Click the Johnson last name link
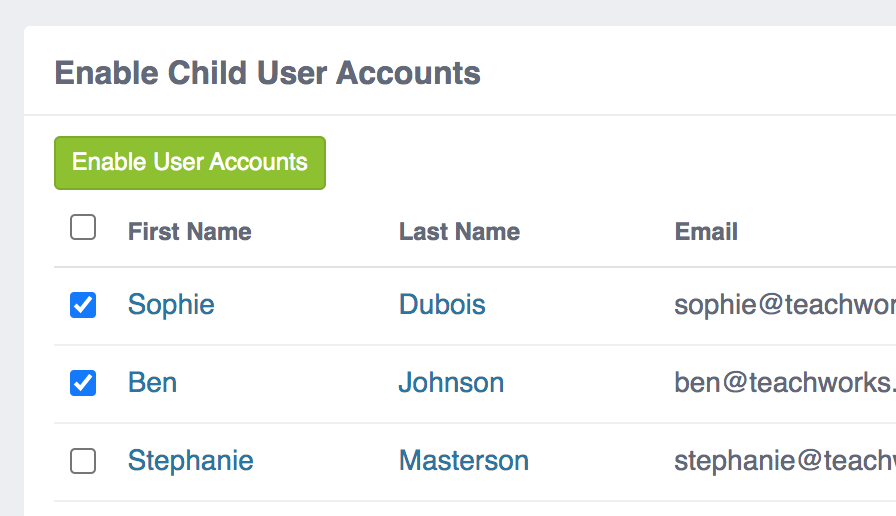The width and height of the screenshot is (896, 516). click(x=451, y=382)
